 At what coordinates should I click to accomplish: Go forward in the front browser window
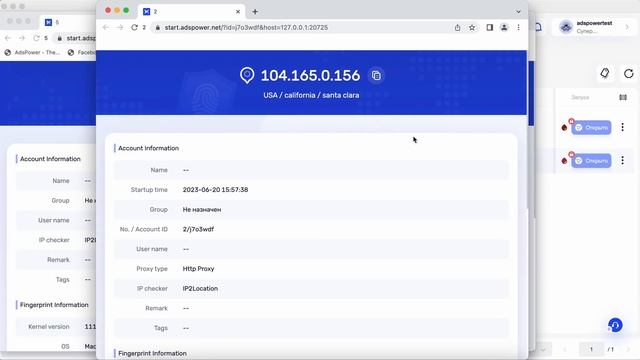point(120,27)
